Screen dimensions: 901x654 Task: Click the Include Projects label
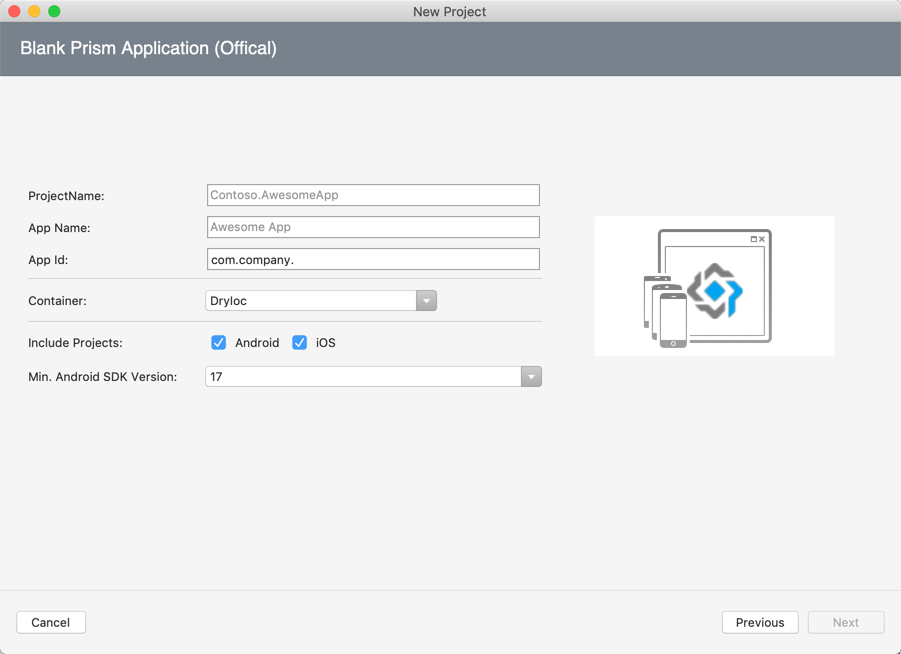(75, 343)
